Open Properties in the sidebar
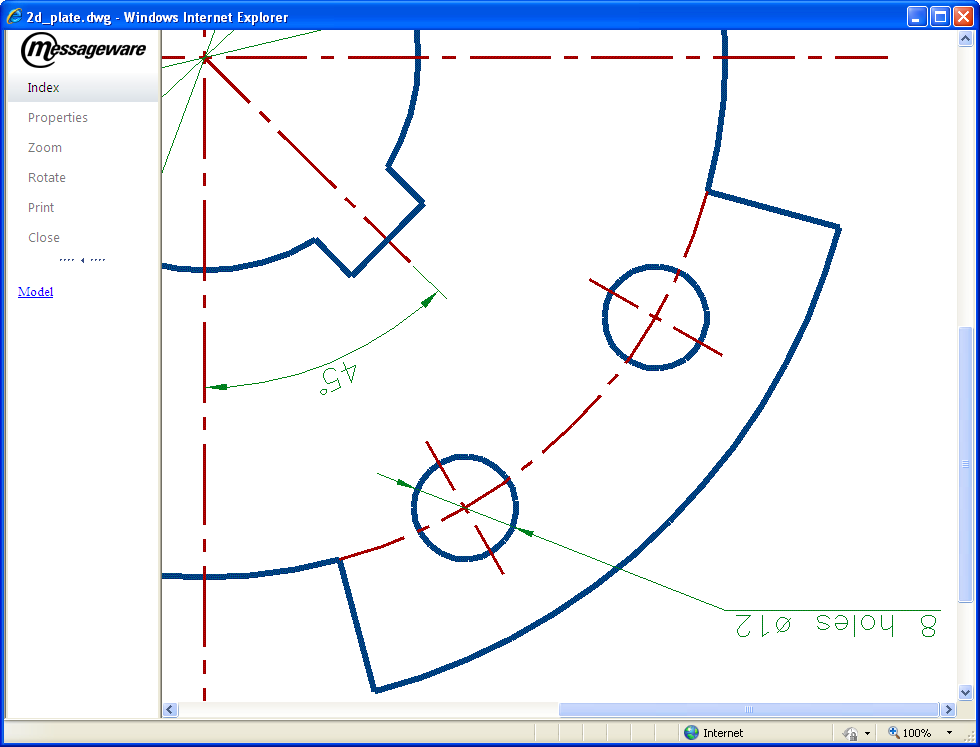The width and height of the screenshot is (980, 747). coord(58,118)
